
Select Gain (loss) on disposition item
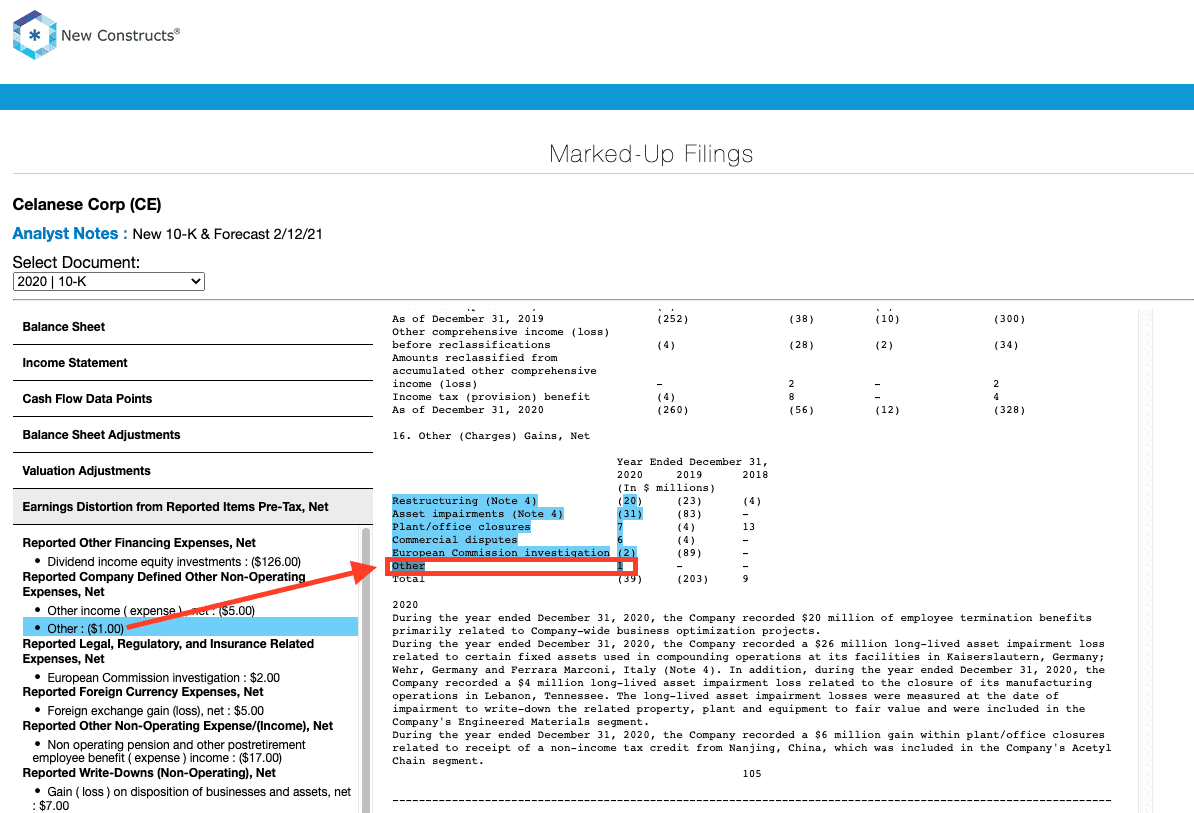click(x=192, y=799)
